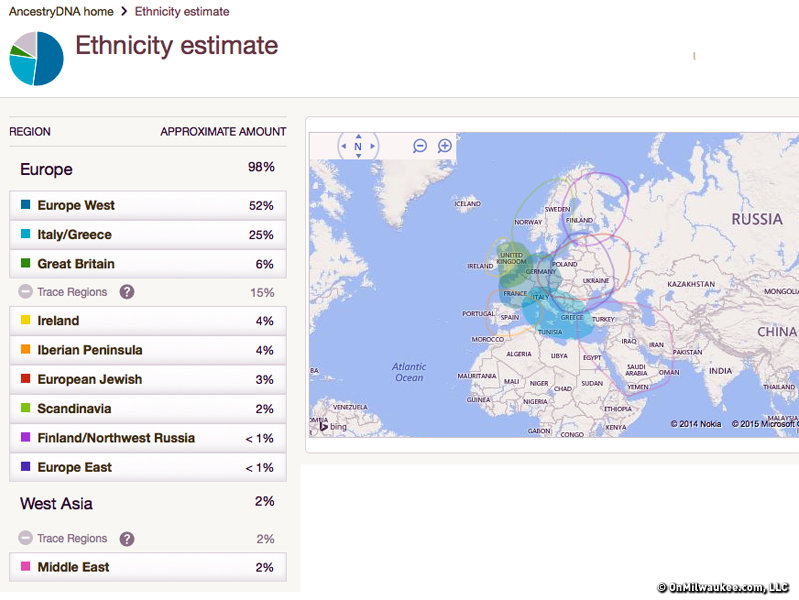This screenshot has width=799, height=600.
Task: Open the Ireland 4% region row
Action: (x=148, y=321)
